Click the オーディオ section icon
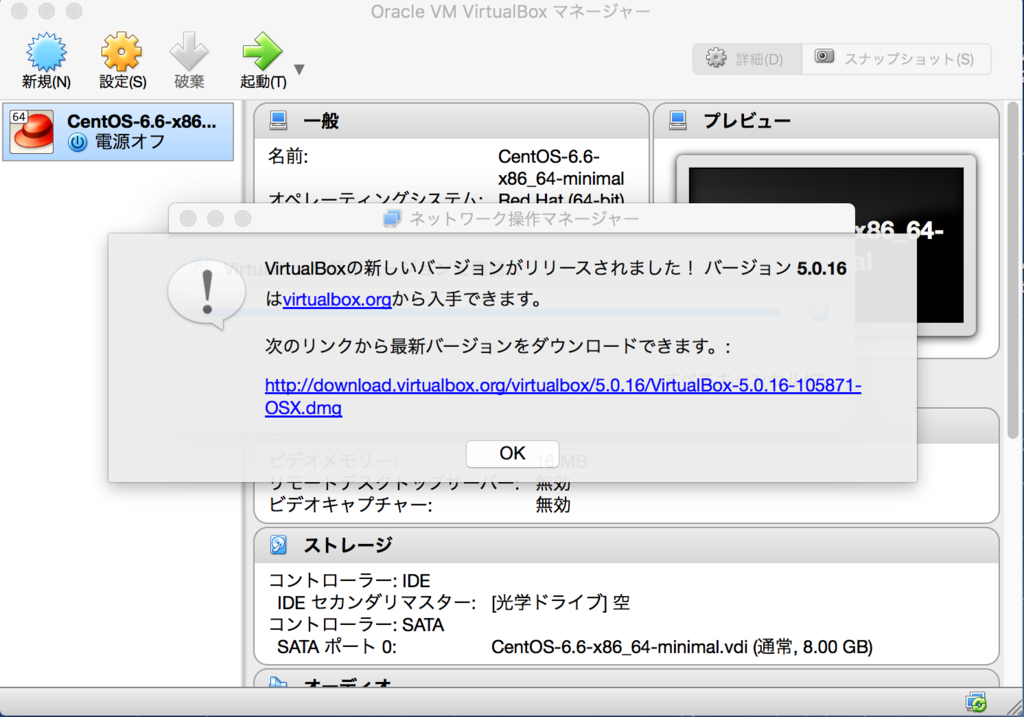1024x717 pixels. coord(279,682)
